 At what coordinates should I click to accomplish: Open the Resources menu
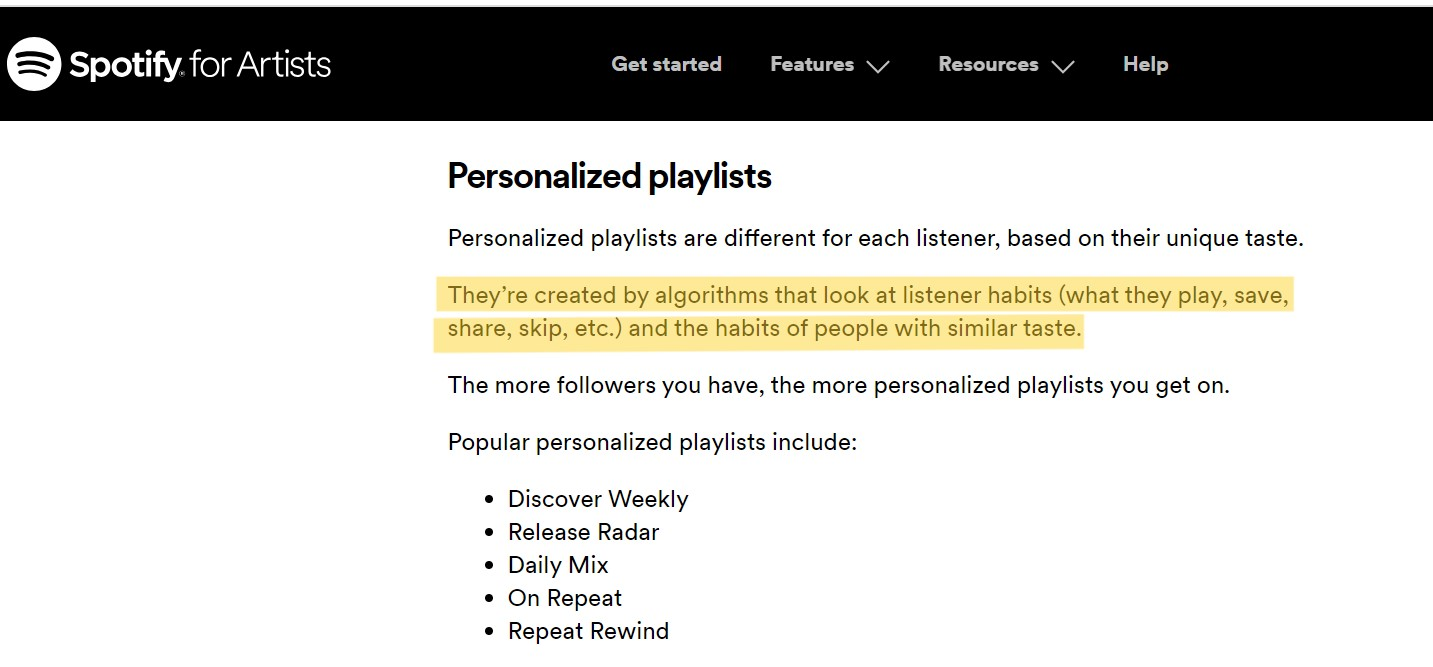[987, 64]
